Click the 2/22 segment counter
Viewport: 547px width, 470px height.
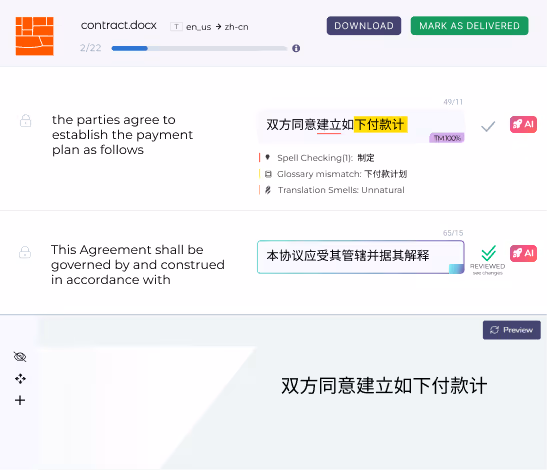(90, 48)
